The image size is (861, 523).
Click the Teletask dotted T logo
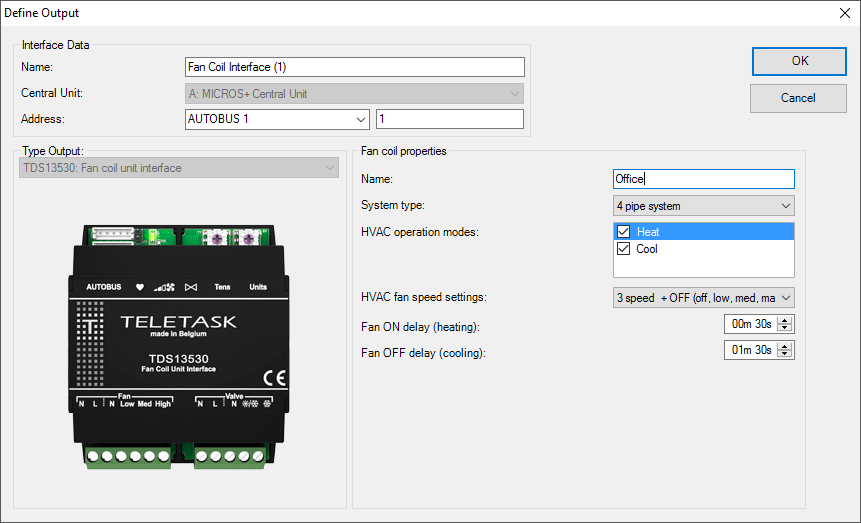pyautogui.click(x=91, y=326)
